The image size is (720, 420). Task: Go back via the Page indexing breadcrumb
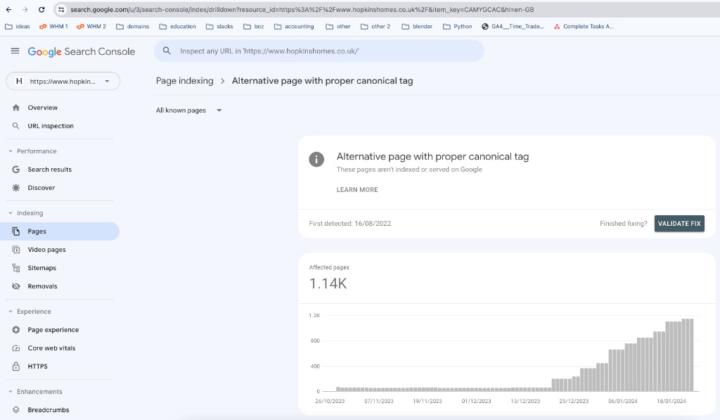[x=185, y=81]
